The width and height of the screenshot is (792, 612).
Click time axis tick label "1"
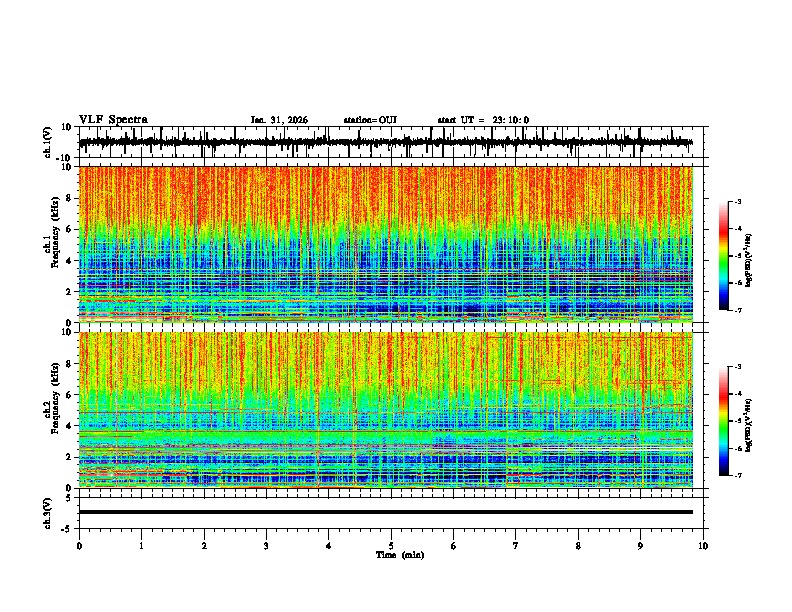pos(141,546)
